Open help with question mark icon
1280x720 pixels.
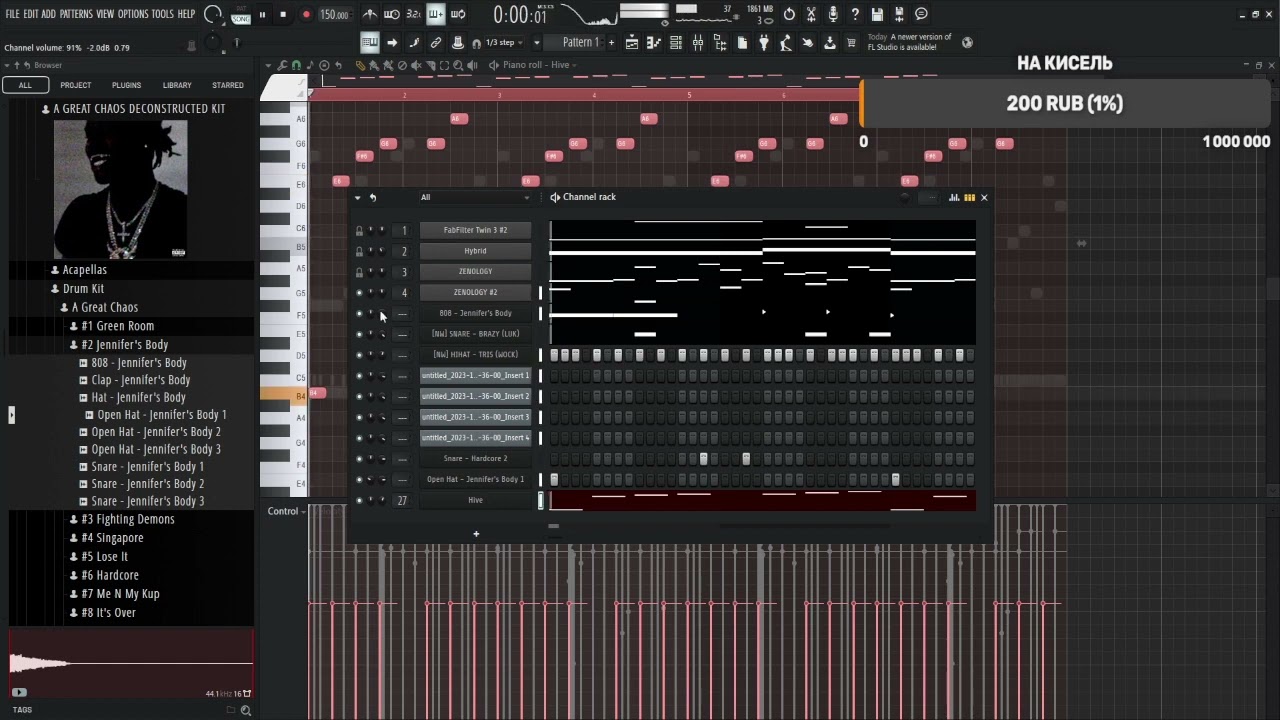click(855, 14)
